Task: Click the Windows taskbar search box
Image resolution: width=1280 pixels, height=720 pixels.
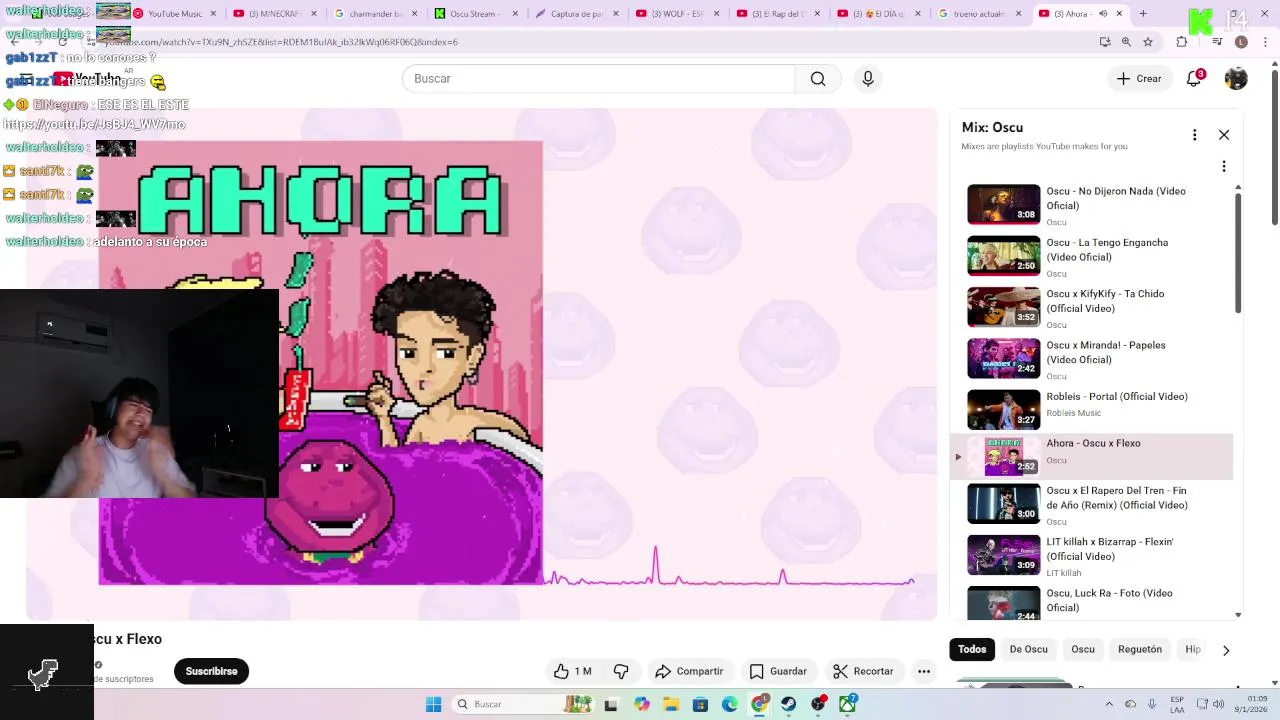Action: [522, 704]
